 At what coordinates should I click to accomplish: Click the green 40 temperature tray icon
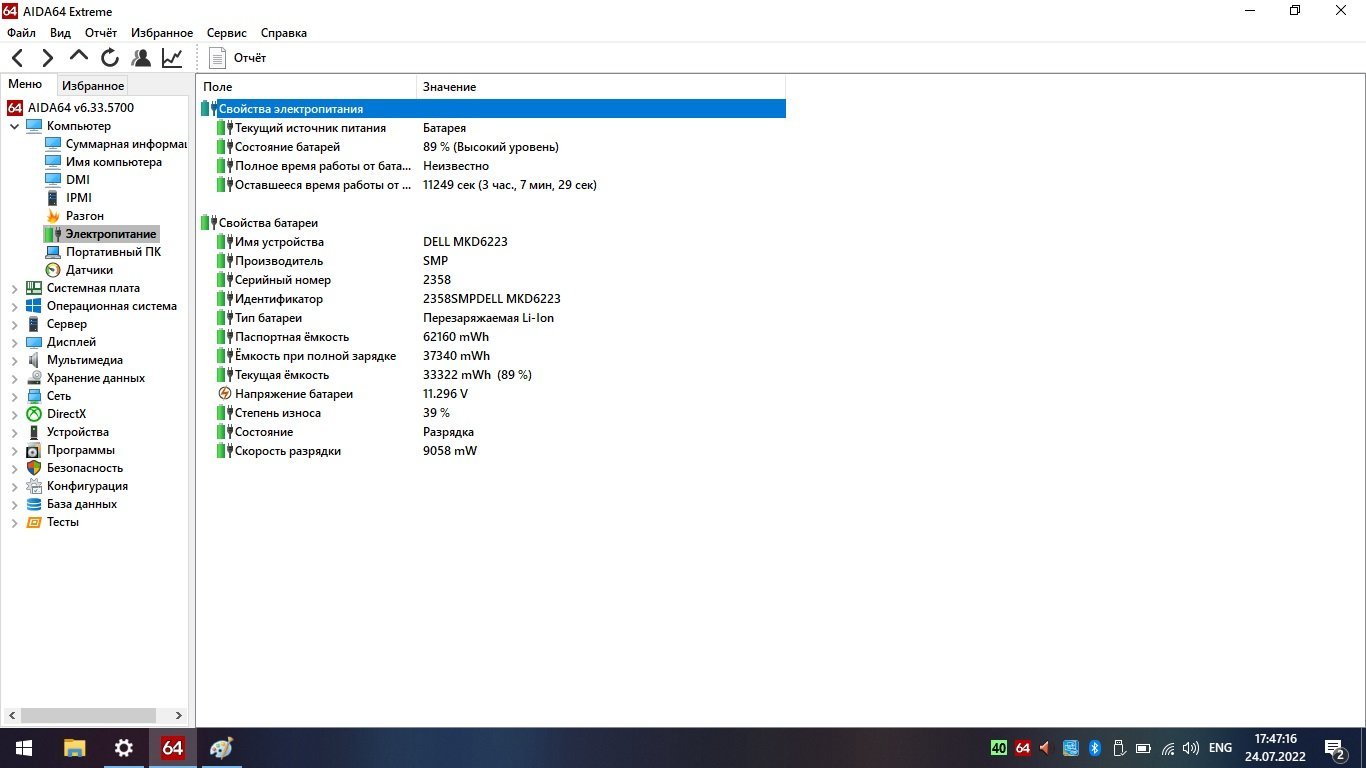[998, 748]
